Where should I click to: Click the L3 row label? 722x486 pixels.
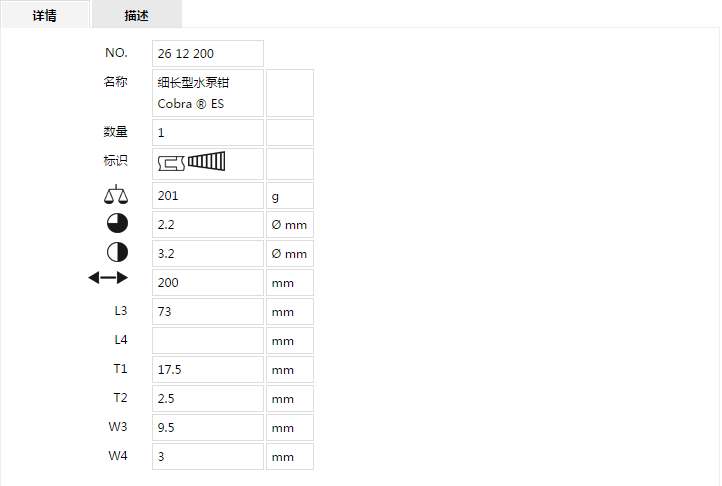(121, 311)
